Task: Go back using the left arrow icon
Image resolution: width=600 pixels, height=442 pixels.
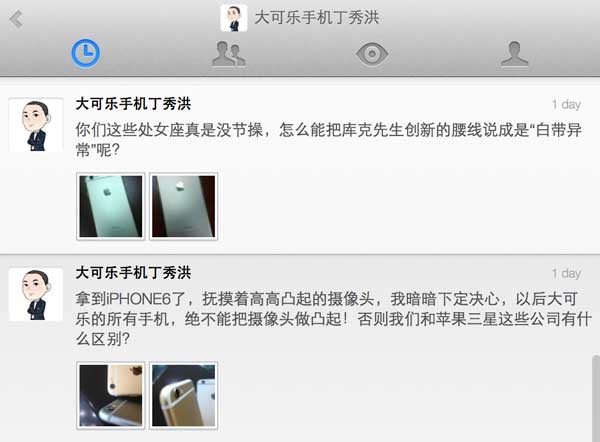Action: tap(16, 19)
